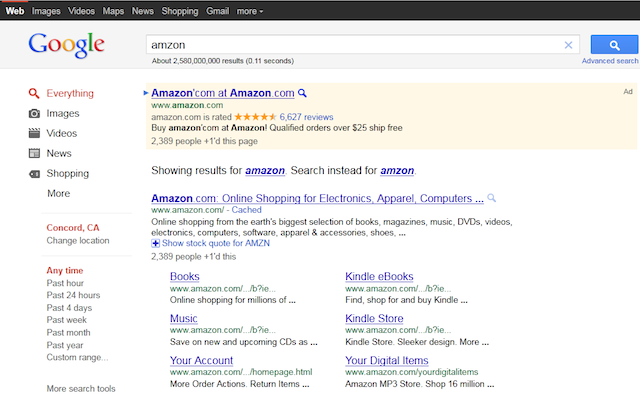Image resolution: width=640 pixels, height=395 pixels.
Task: Clear the search box with X icon
Action: point(568,45)
